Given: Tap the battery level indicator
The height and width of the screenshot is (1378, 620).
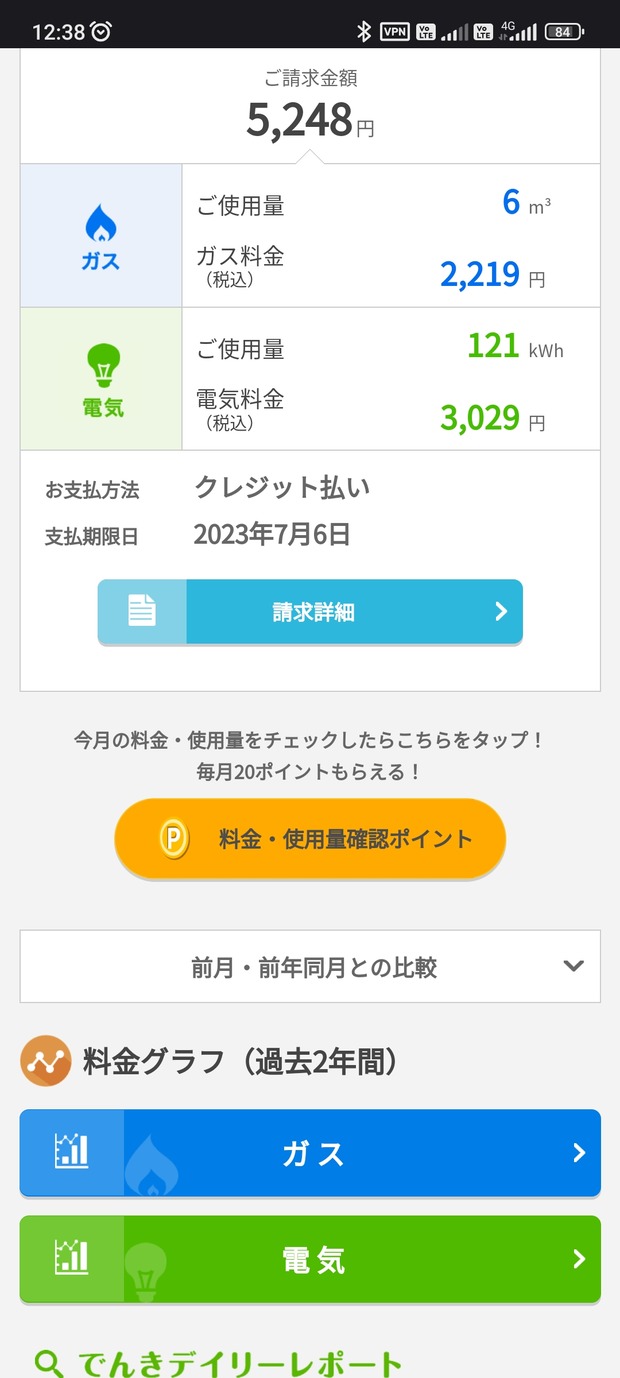Looking at the screenshot, I should [x=564, y=32].
